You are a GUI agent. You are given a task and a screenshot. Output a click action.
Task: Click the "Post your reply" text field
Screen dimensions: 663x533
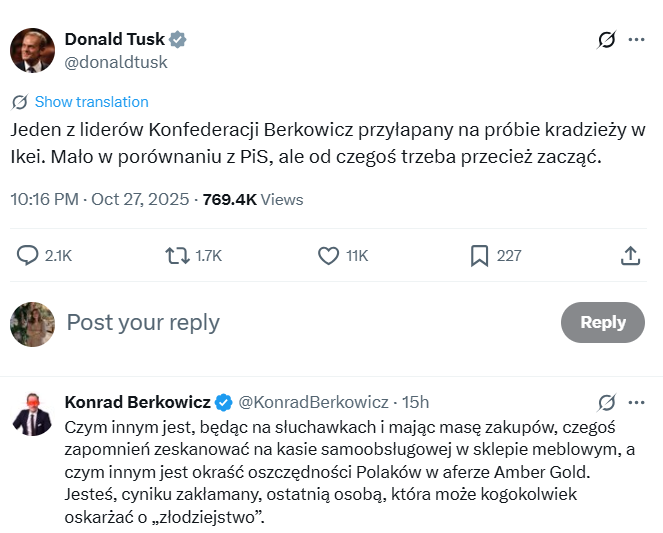click(300, 322)
